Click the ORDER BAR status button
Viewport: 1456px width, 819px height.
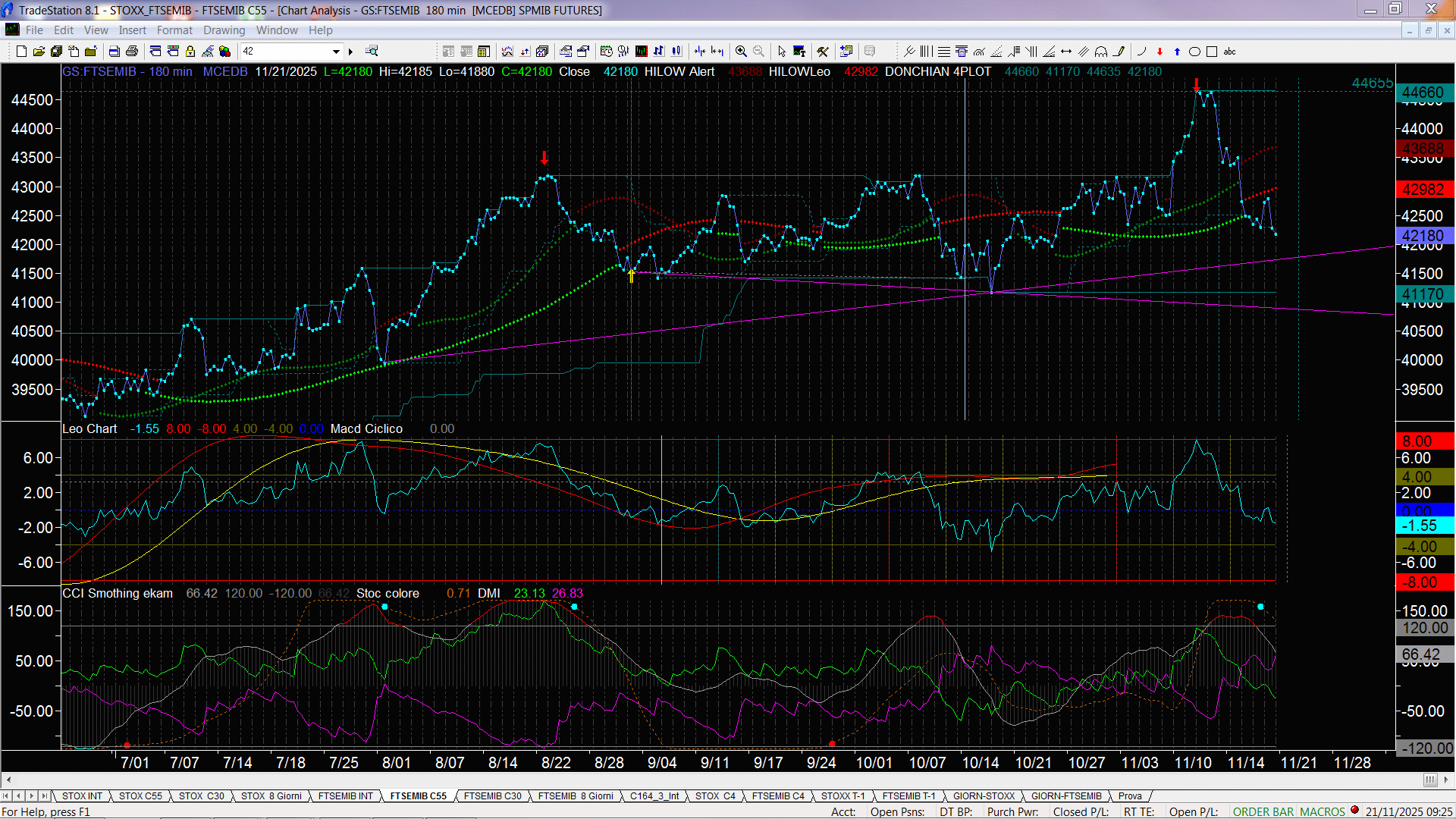point(1263,811)
